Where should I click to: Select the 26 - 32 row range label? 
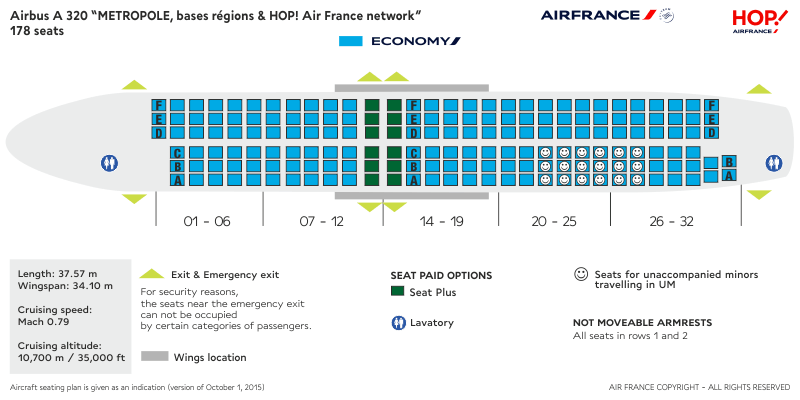[671, 221]
